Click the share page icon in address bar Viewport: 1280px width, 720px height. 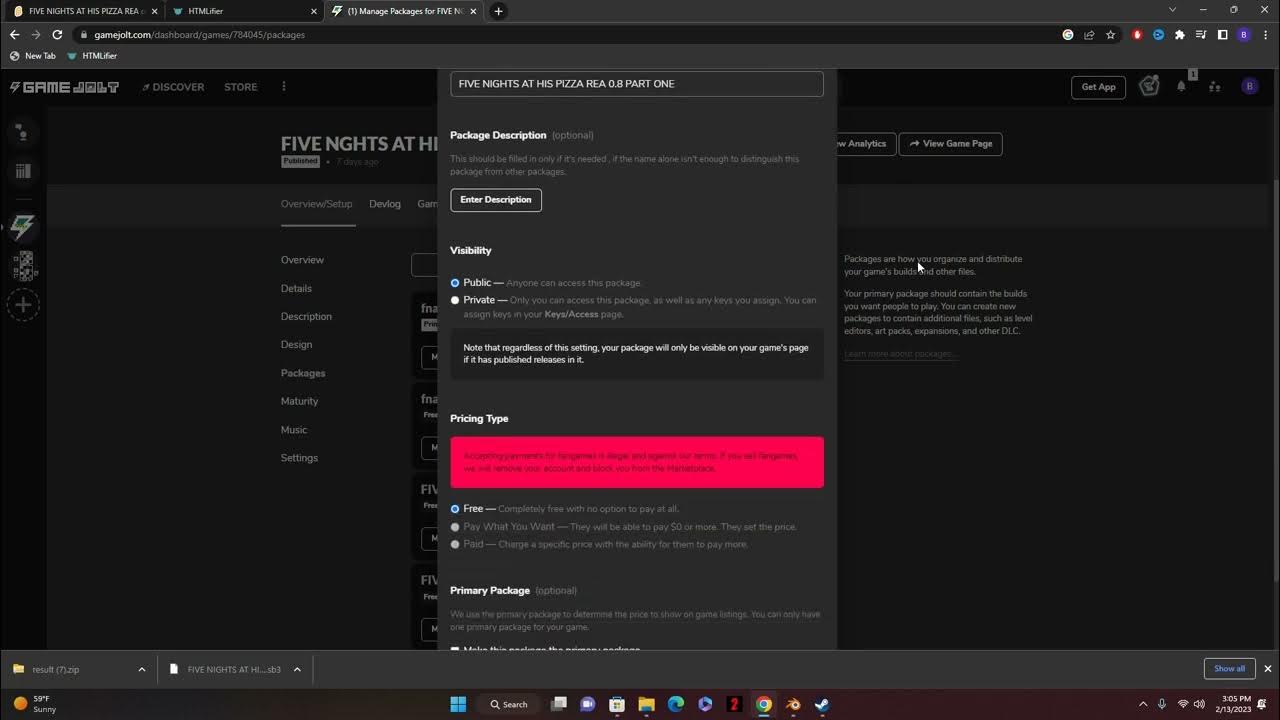pyautogui.click(x=1089, y=34)
